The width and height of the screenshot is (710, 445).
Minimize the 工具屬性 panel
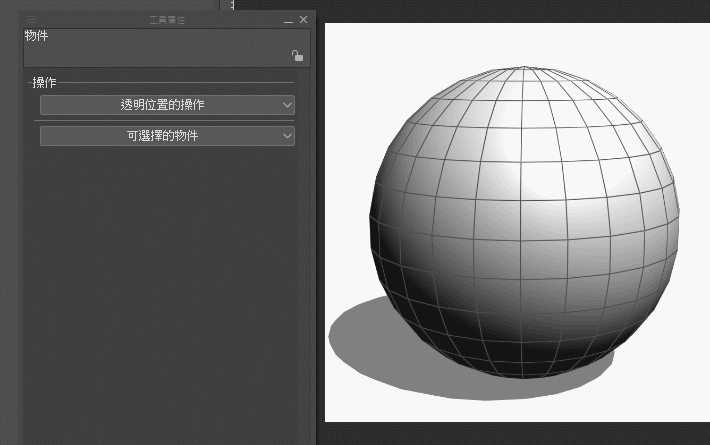[x=288, y=20]
